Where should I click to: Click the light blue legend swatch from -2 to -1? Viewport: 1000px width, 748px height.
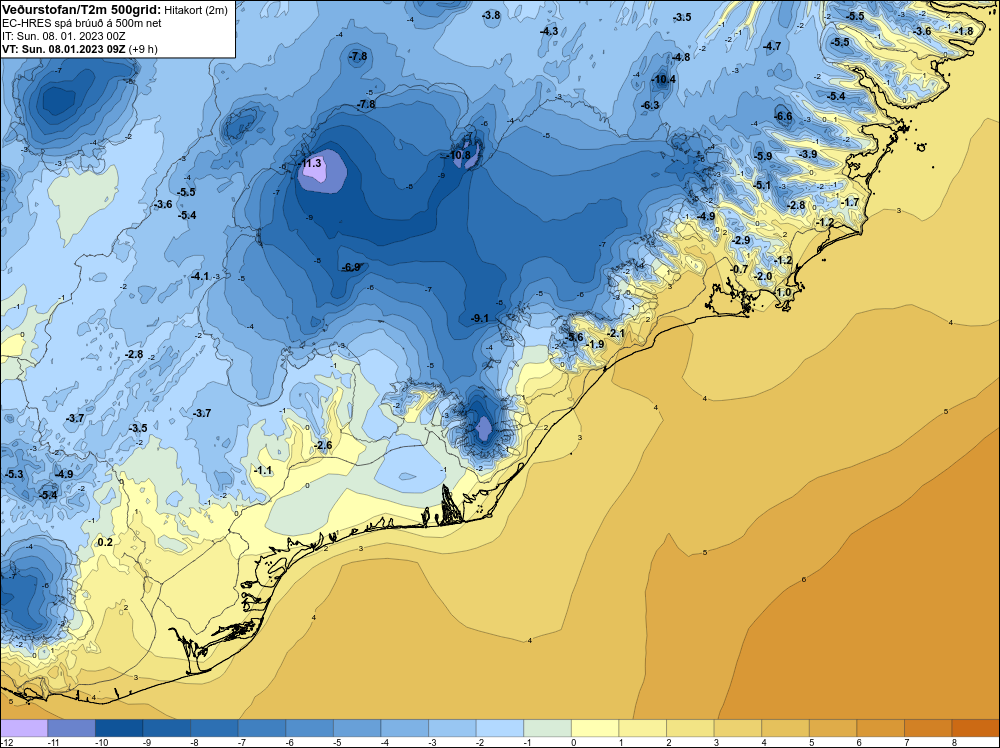click(500, 728)
